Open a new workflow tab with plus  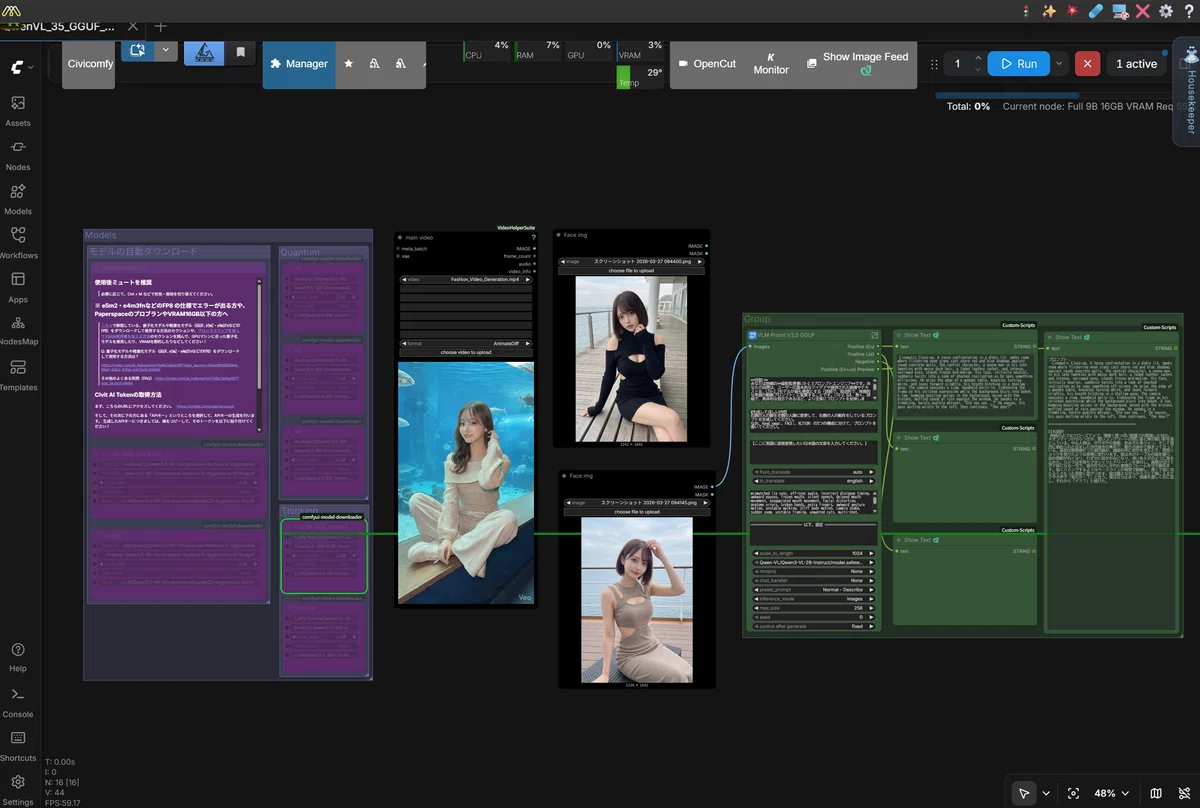click(x=160, y=26)
